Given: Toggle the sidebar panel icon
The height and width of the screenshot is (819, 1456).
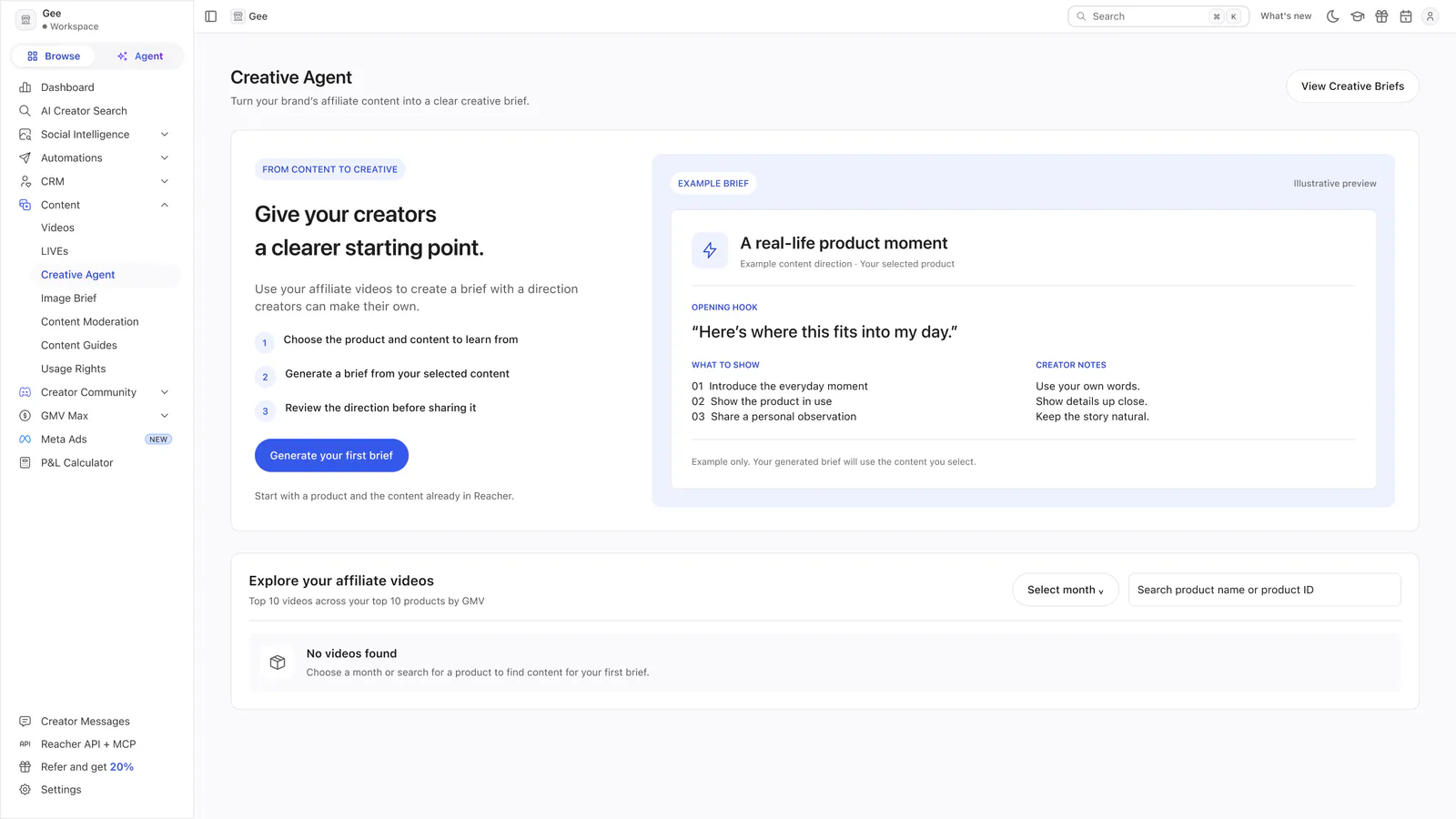Looking at the screenshot, I should (211, 16).
